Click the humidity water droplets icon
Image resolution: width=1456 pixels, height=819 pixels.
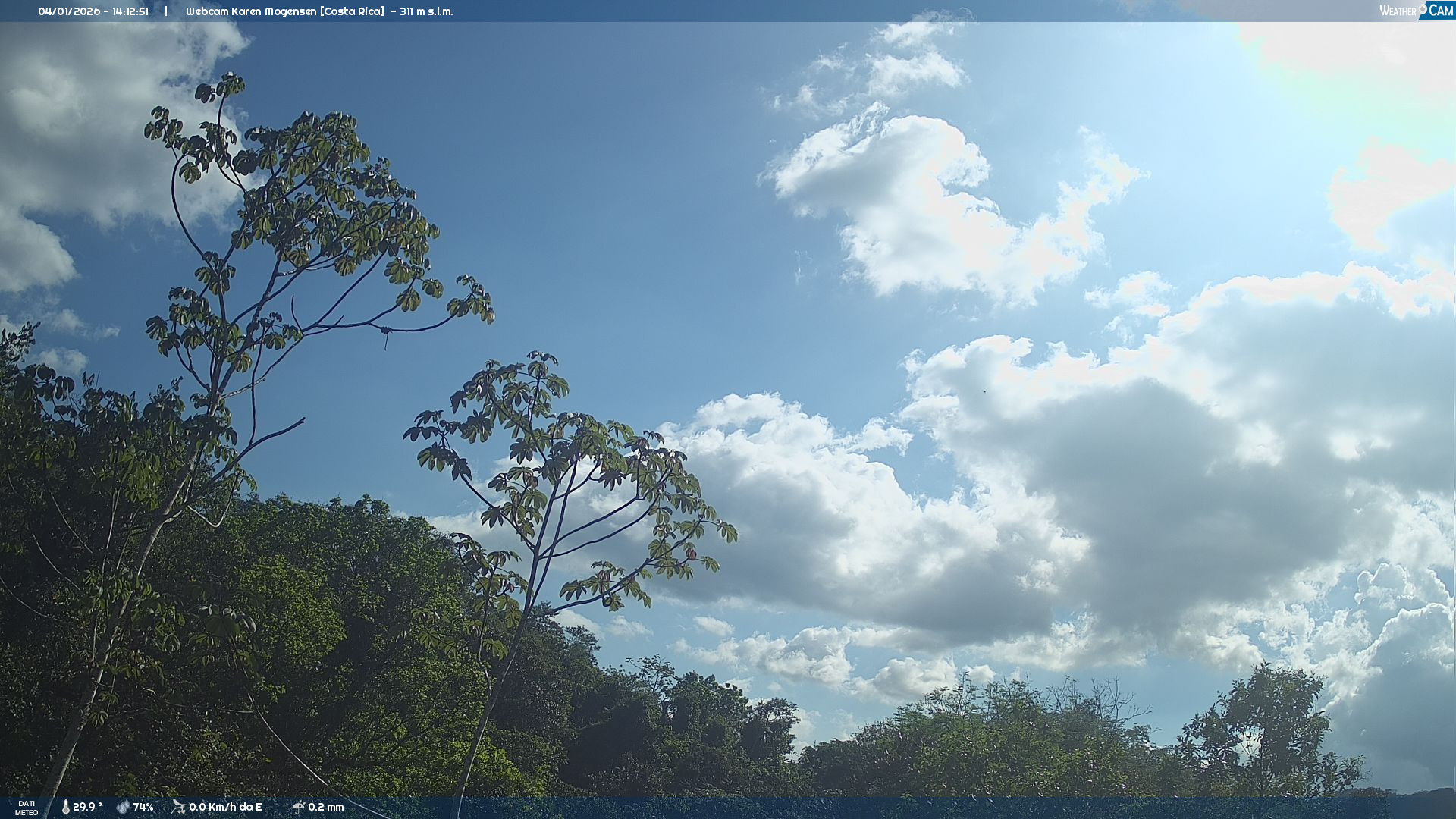coord(123,807)
